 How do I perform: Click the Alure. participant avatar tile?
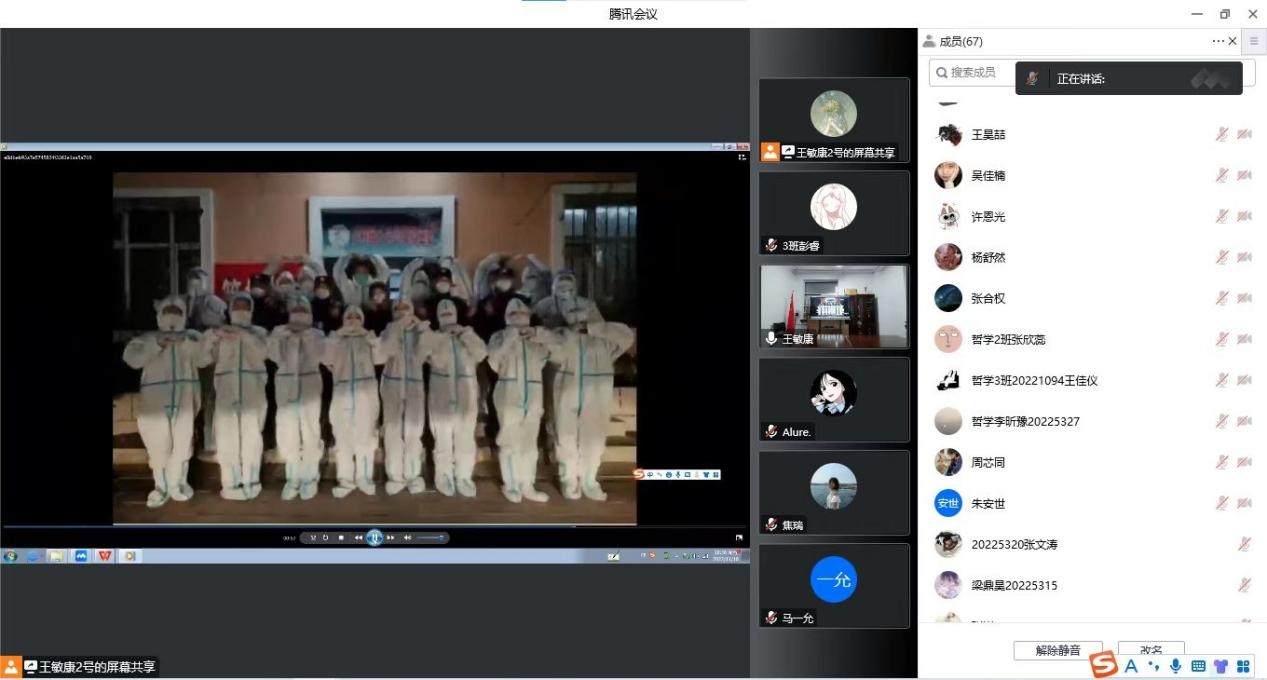(x=834, y=398)
